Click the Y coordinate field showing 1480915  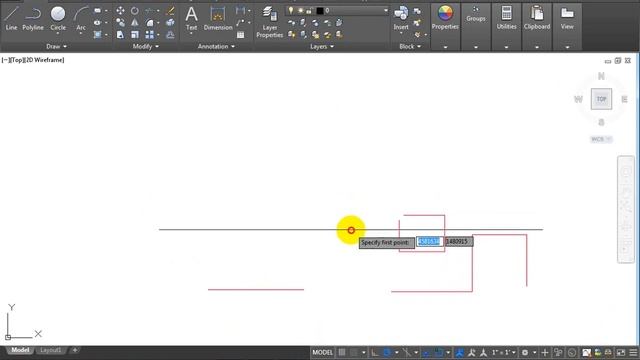tap(459, 242)
